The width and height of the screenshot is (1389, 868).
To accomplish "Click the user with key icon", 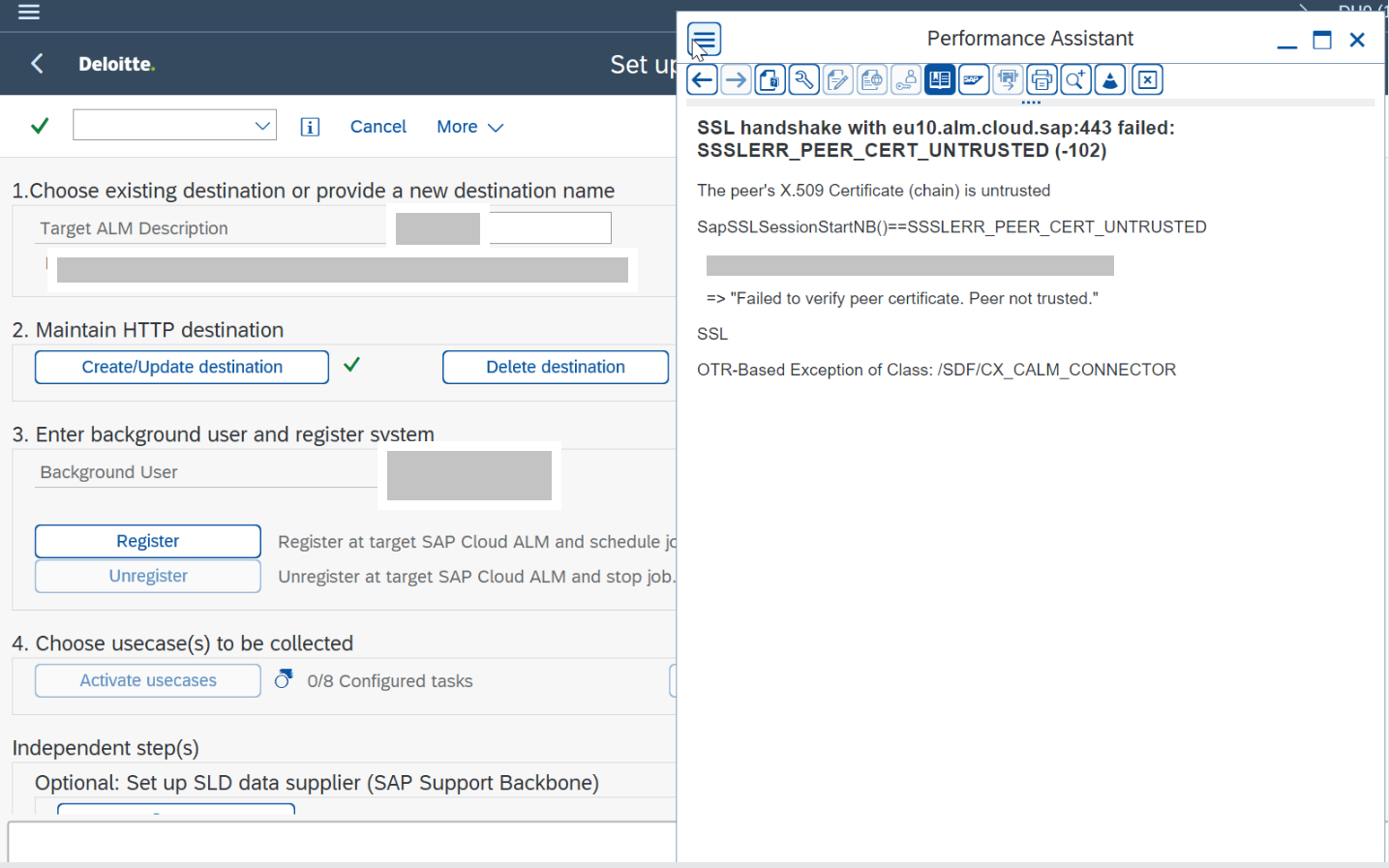I will [906, 80].
